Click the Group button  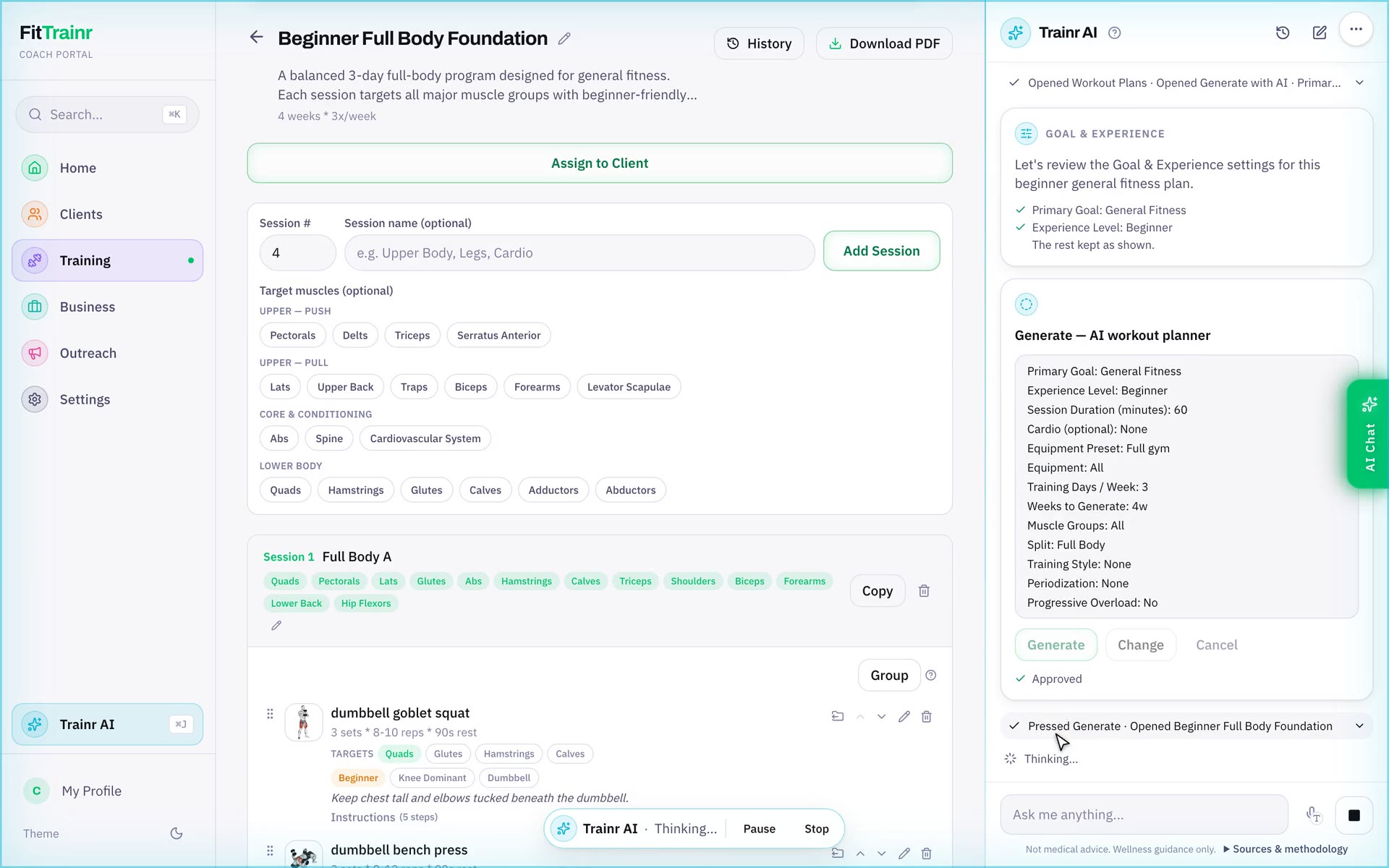pyautogui.click(x=889, y=675)
